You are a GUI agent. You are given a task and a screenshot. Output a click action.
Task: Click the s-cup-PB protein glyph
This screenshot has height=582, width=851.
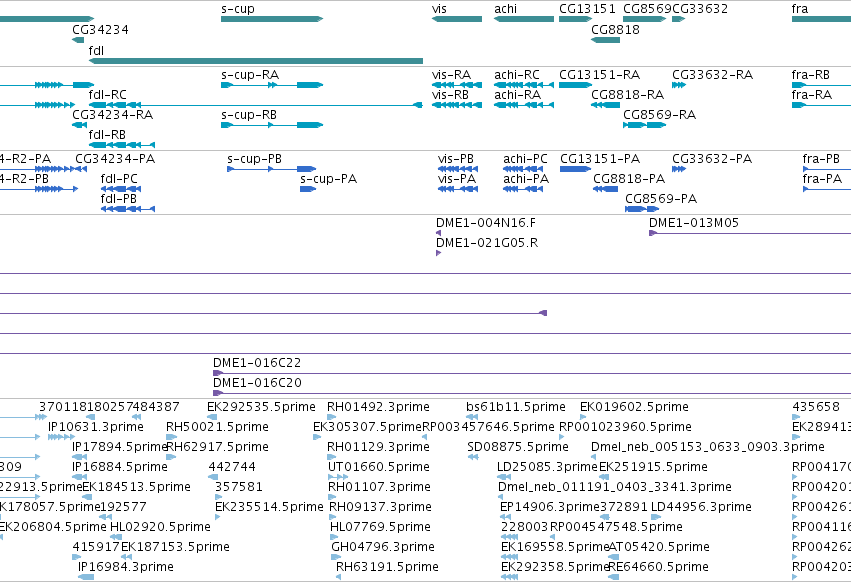click(271, 169)
